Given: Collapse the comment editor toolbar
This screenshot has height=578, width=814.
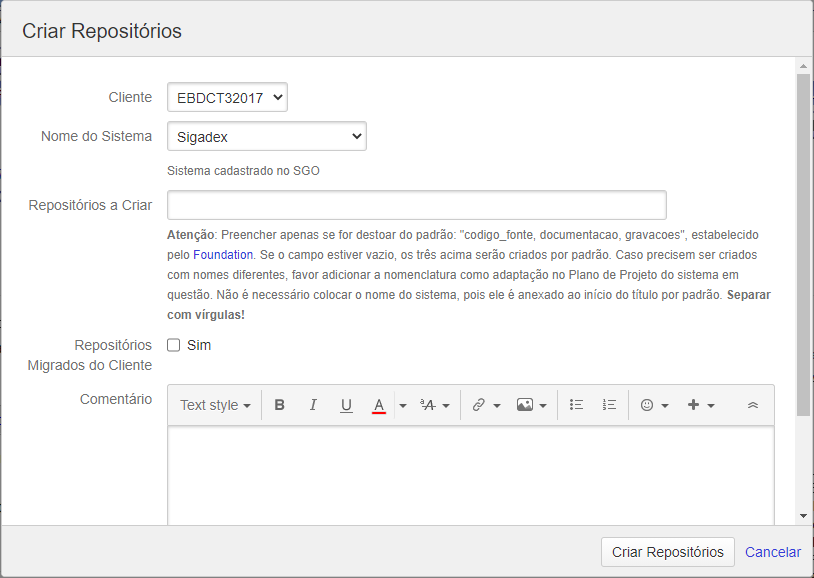Looking at the screenshot, I should click(753, 405).
